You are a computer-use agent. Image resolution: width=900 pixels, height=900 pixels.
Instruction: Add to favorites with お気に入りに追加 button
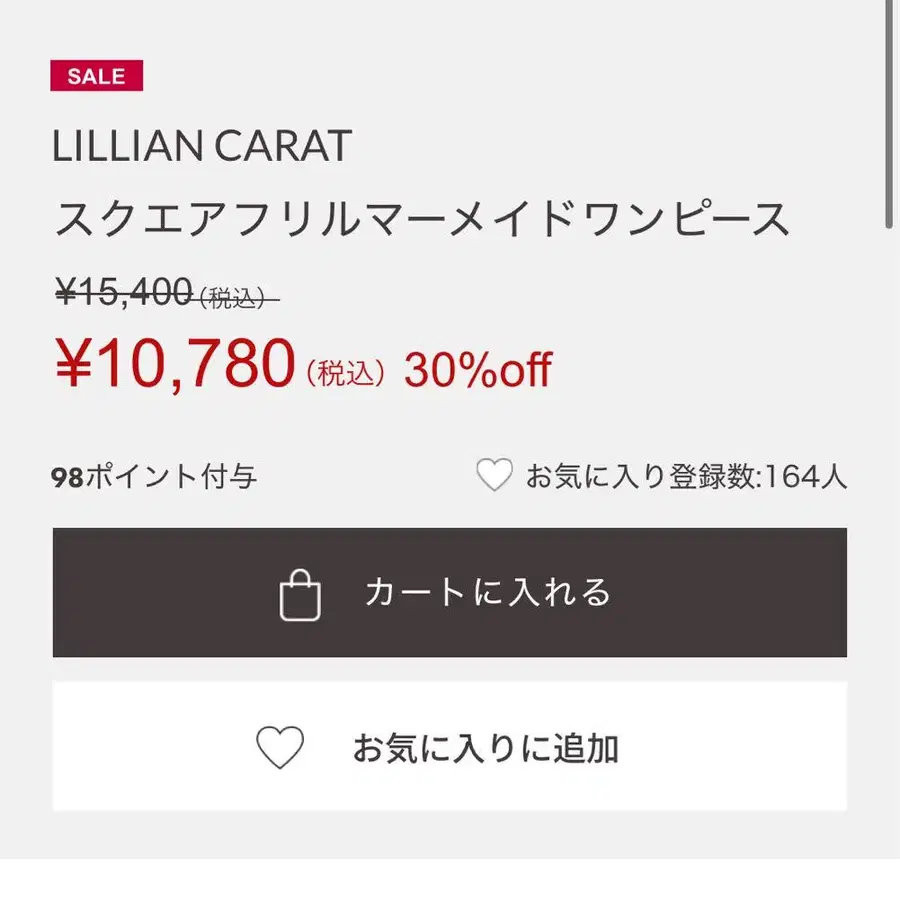coord(449,746)
